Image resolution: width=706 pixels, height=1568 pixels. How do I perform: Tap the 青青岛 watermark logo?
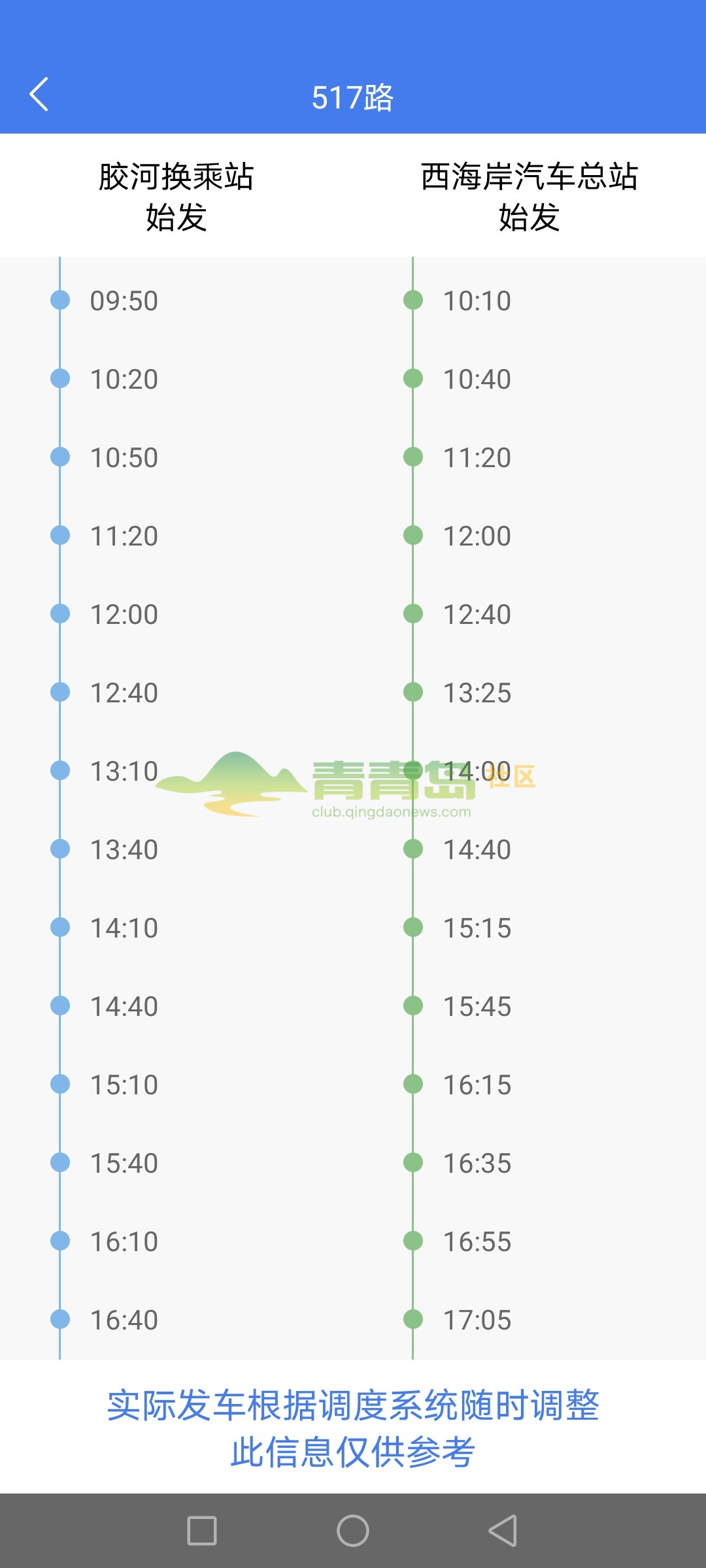pos(346,784)
